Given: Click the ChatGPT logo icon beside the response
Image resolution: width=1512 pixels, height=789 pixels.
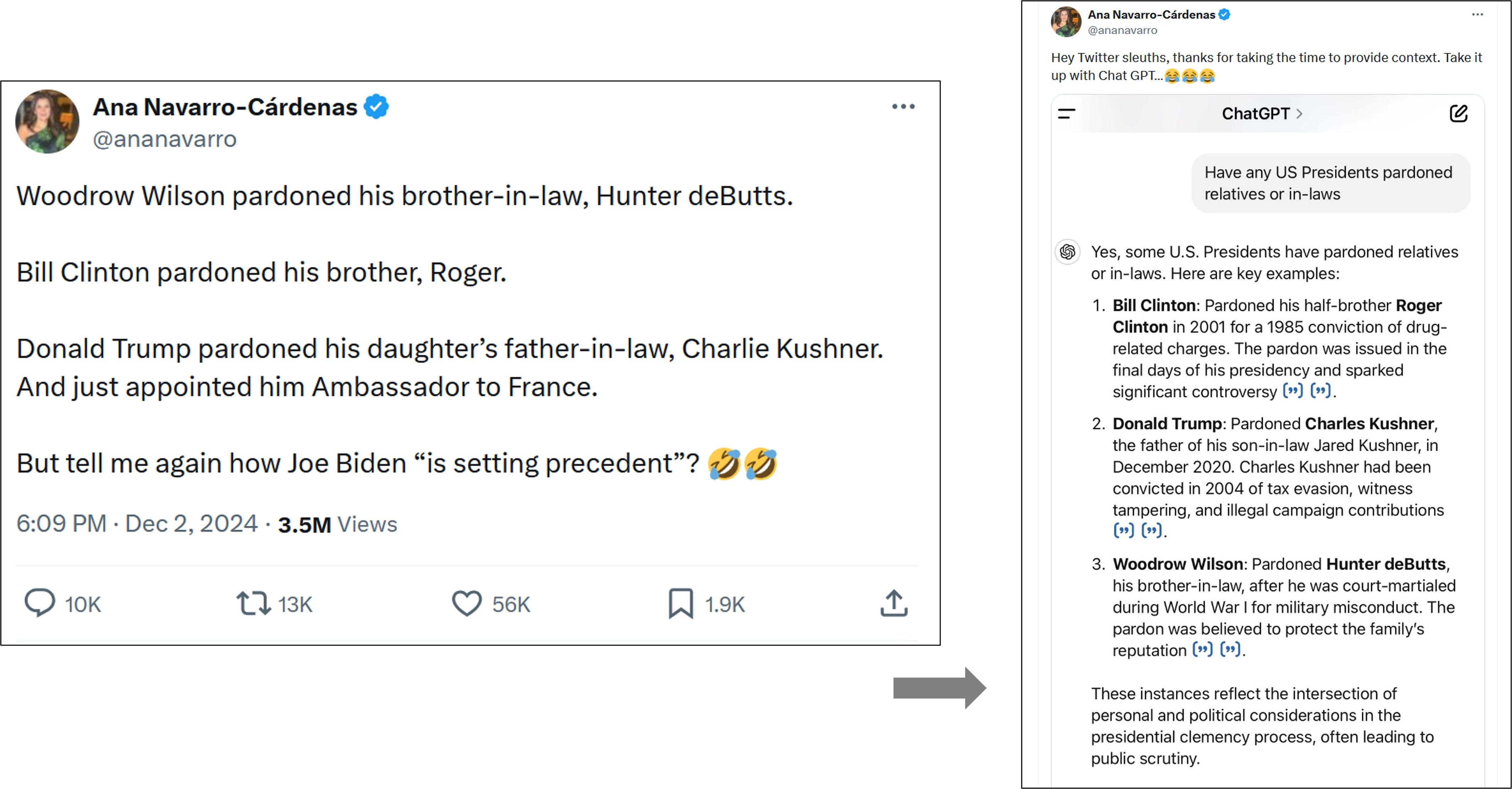Looking at the screenshot, I should [x=1068, y=252].
